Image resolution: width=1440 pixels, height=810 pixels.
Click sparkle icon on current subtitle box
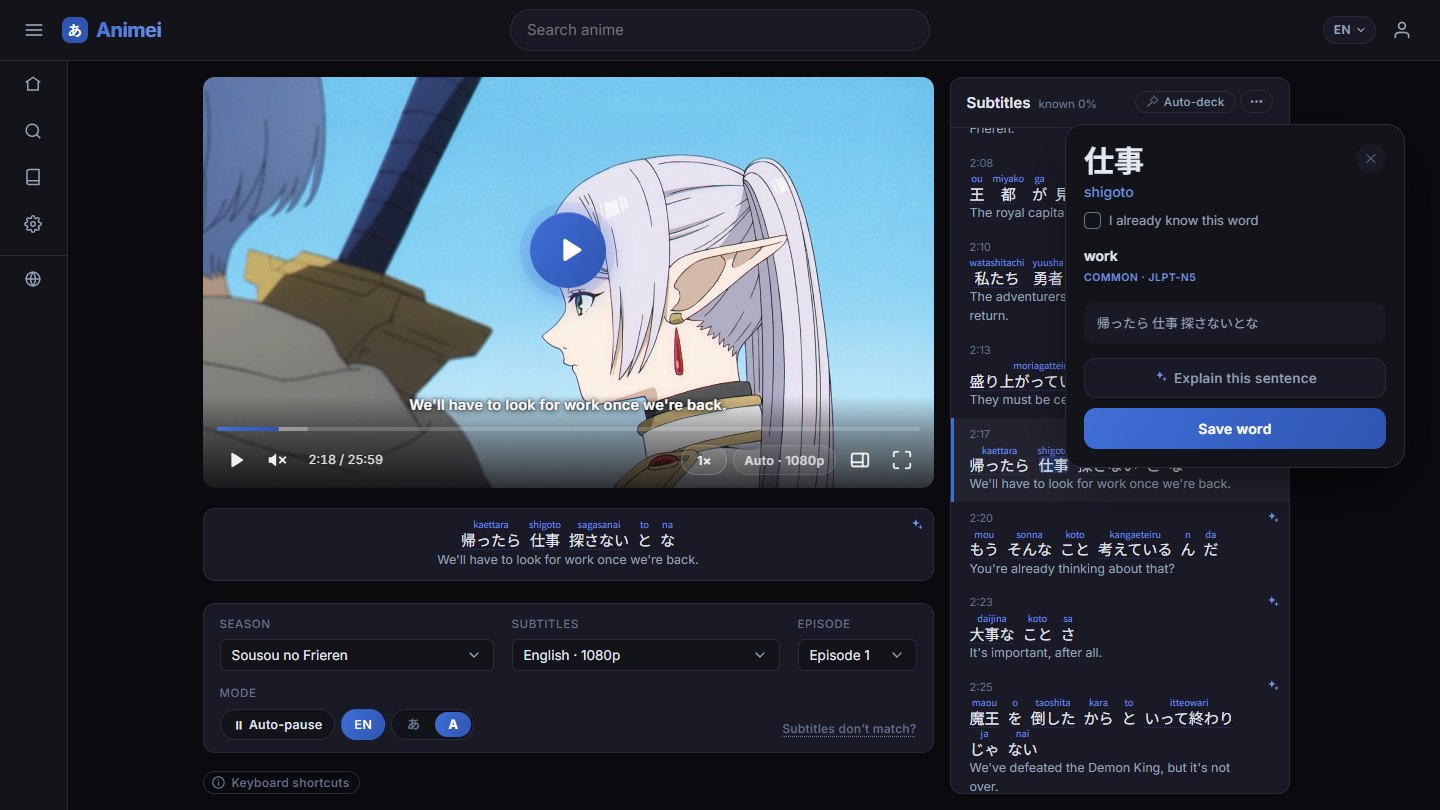point(917,524)
